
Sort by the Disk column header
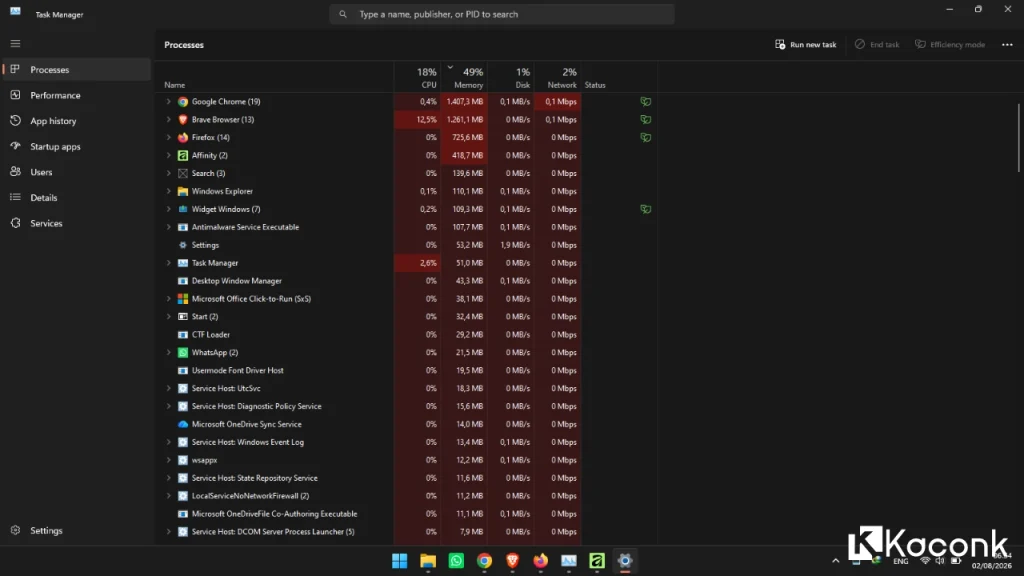(x=511, y=77)
